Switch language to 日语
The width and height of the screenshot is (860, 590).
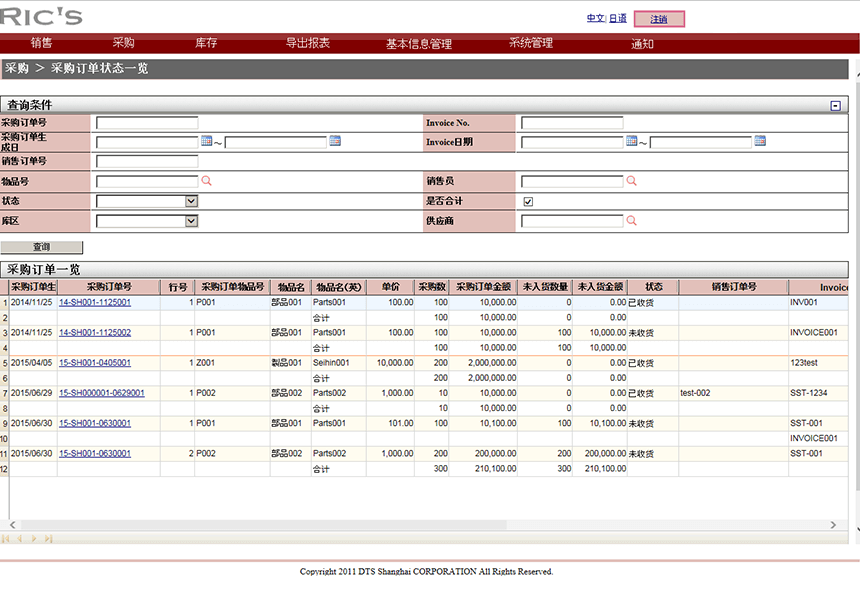click(618, 19)
